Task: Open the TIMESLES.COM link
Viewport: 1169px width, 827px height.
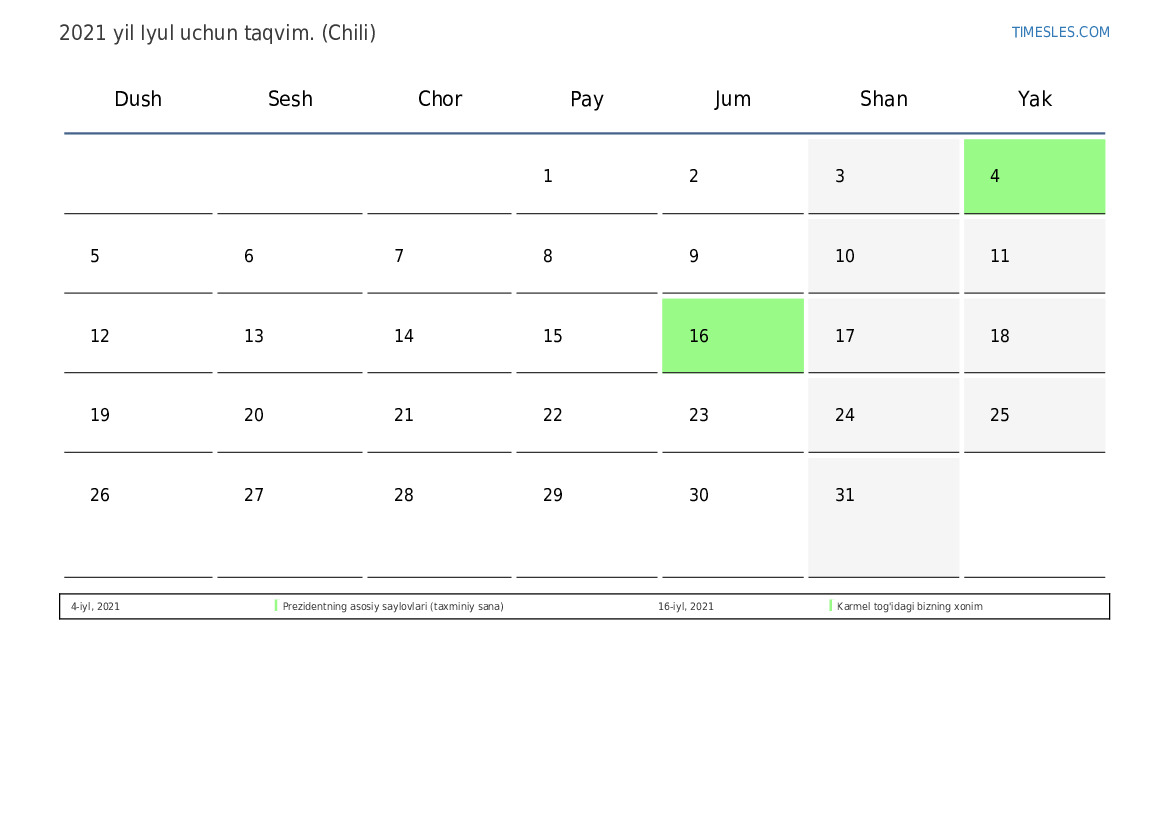Action: [1060, 32]
